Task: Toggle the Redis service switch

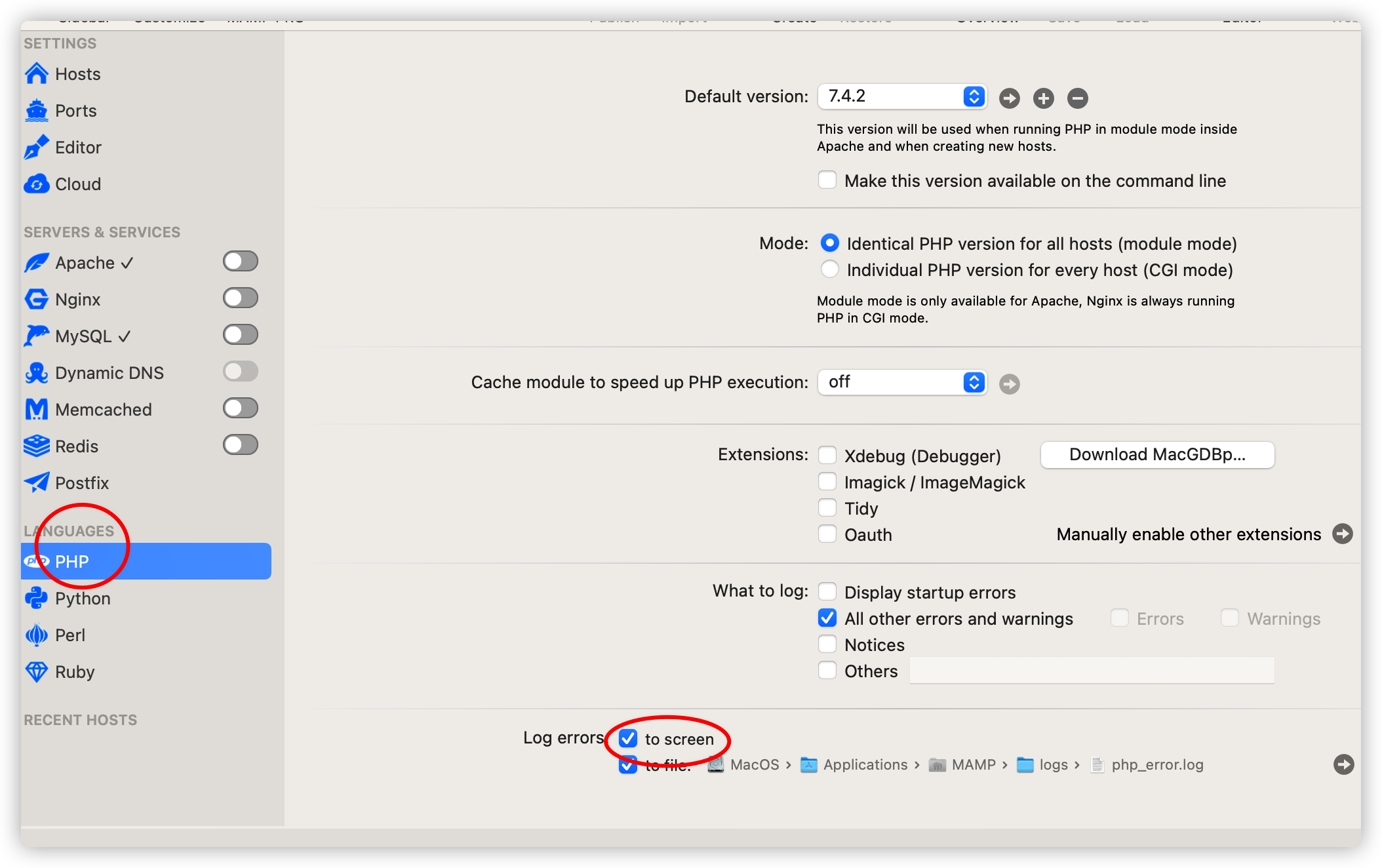Action: coord(241,445)
